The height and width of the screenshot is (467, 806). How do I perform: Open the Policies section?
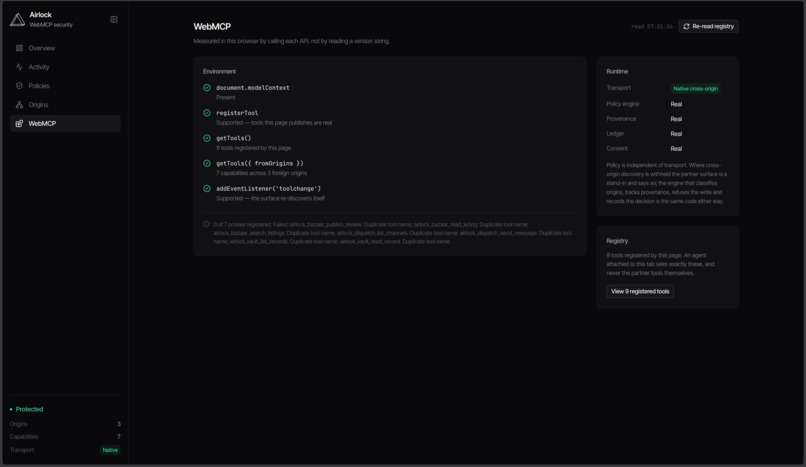click(65, 86)
